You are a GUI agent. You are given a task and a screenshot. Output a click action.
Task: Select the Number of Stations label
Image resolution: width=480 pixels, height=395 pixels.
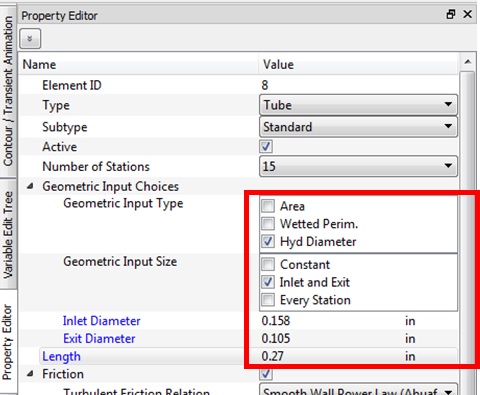pos(96,166)
